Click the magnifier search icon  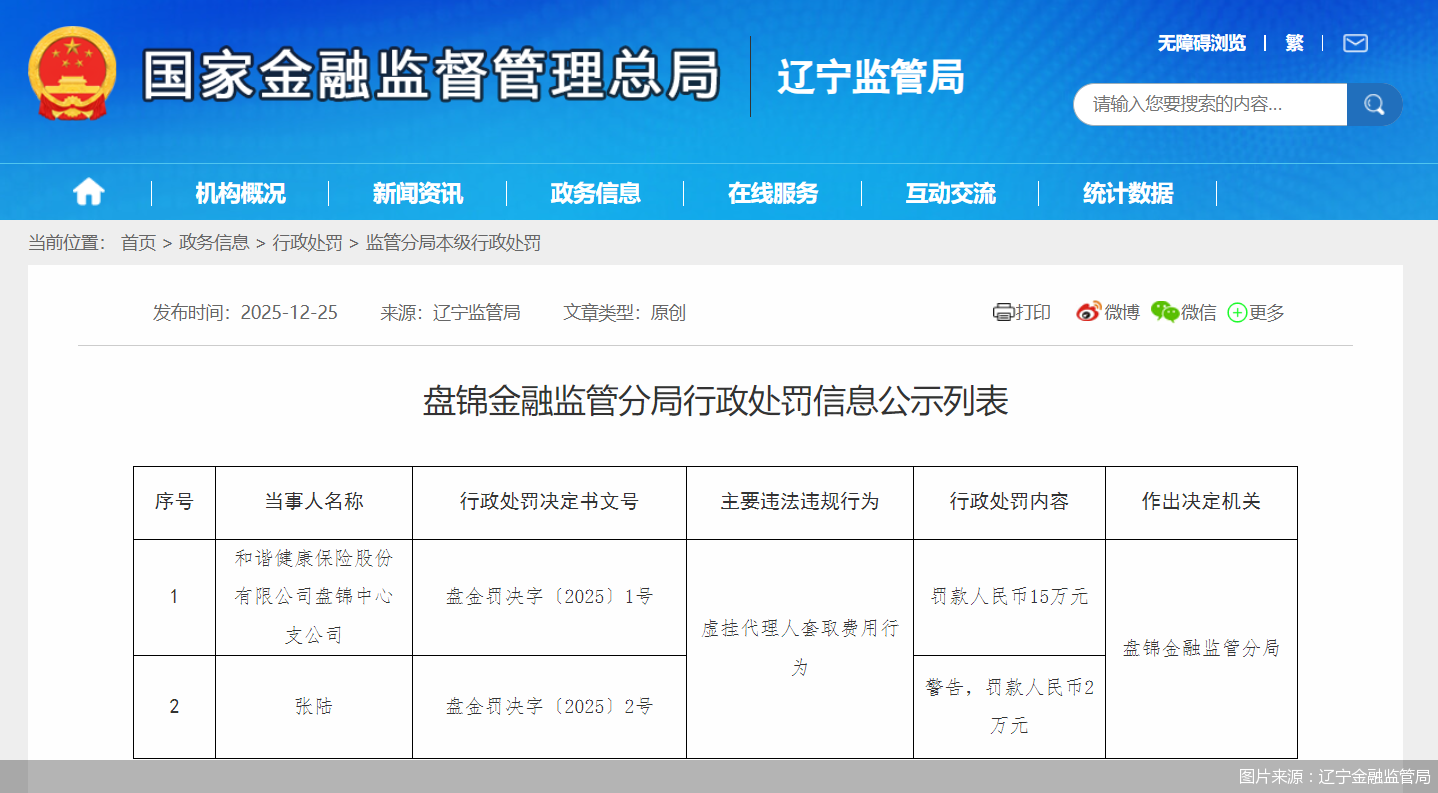[1374, 104]
